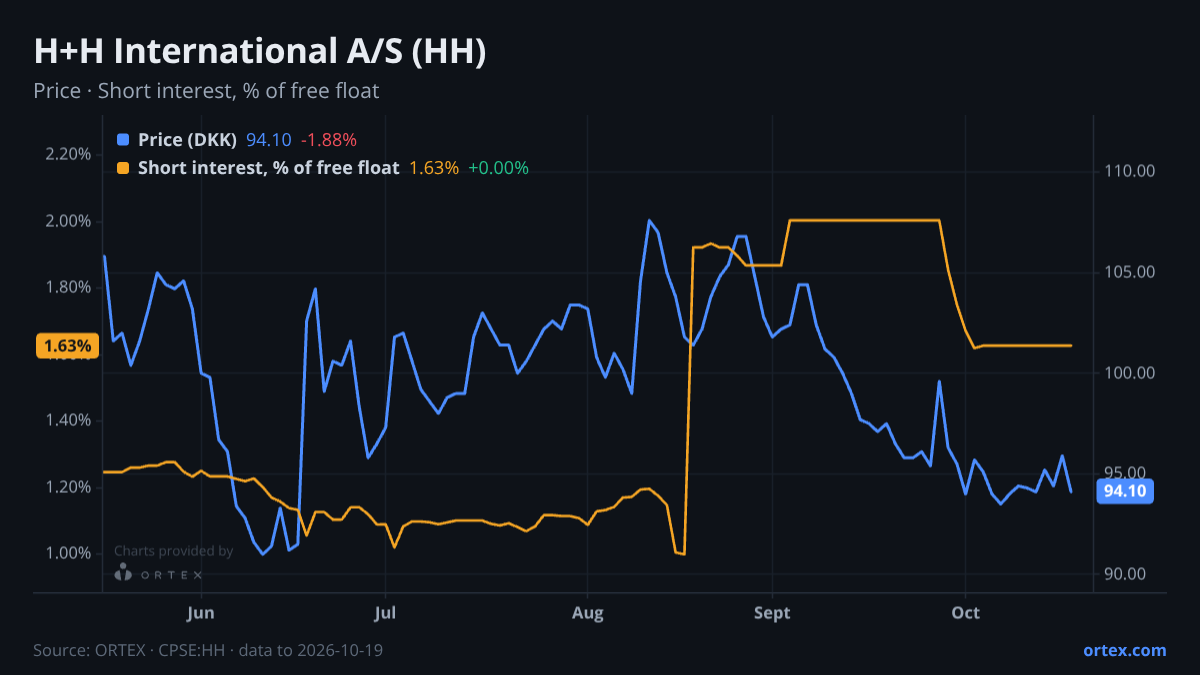Image resolution: width=1200 pixels, height=675 pixels.
Task: Click the 'Jul' x-axis label
Action: tap(384, 612)
